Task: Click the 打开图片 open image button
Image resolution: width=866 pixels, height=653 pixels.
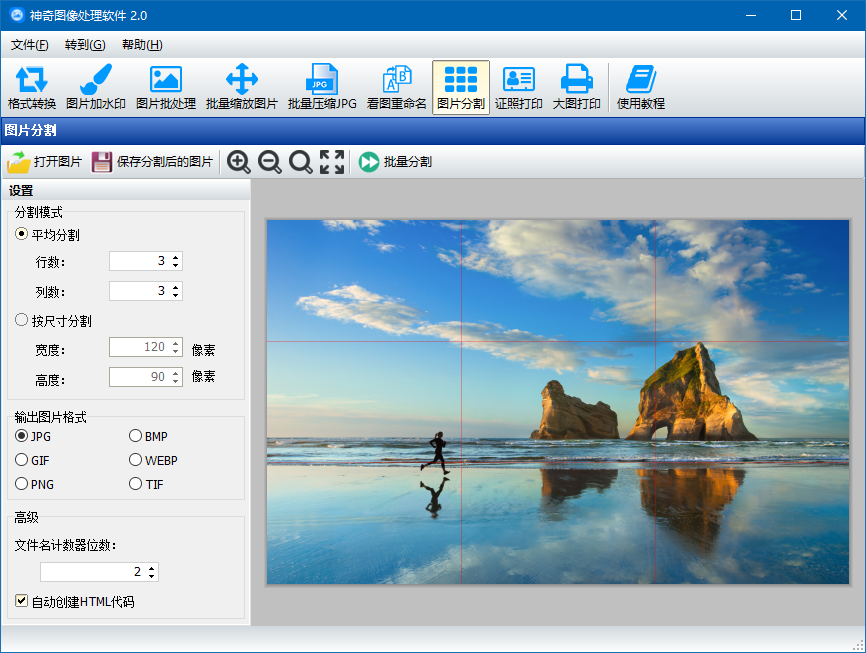Action: tap(45, 162)
